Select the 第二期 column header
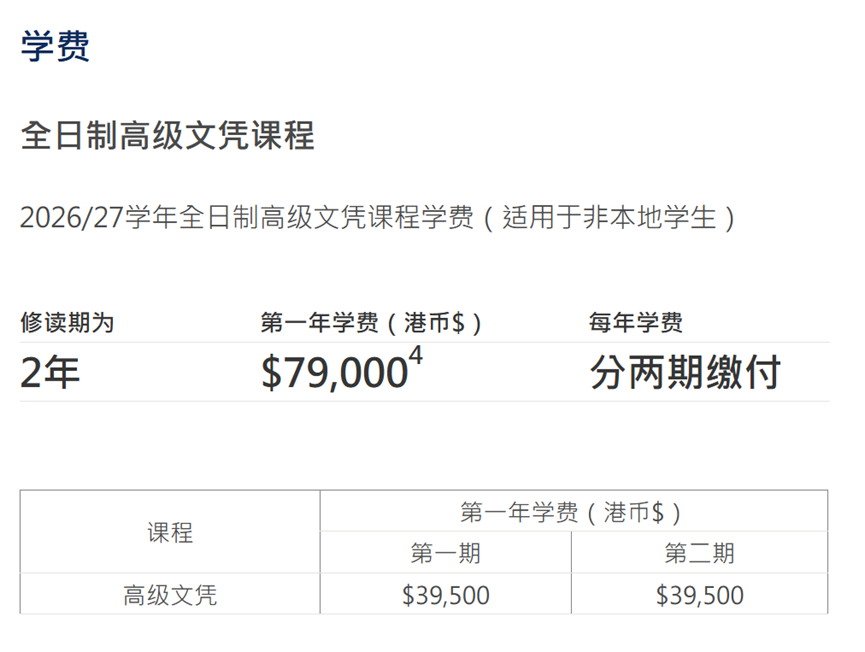The width and height of the screenshot is (865, 652). click(699, 553)
